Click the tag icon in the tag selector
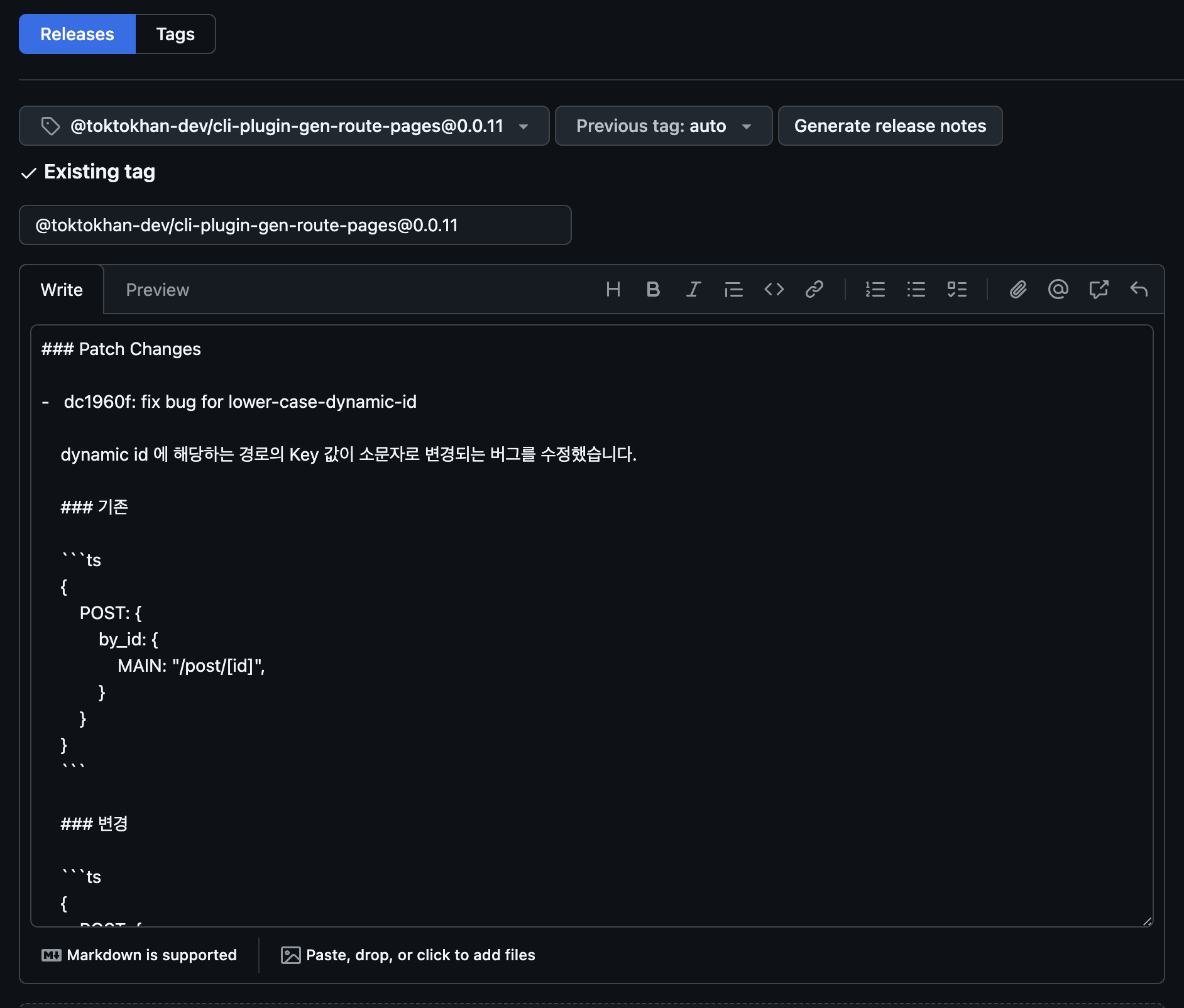Screen dimensions: 1184x1008 coord(50,126)
